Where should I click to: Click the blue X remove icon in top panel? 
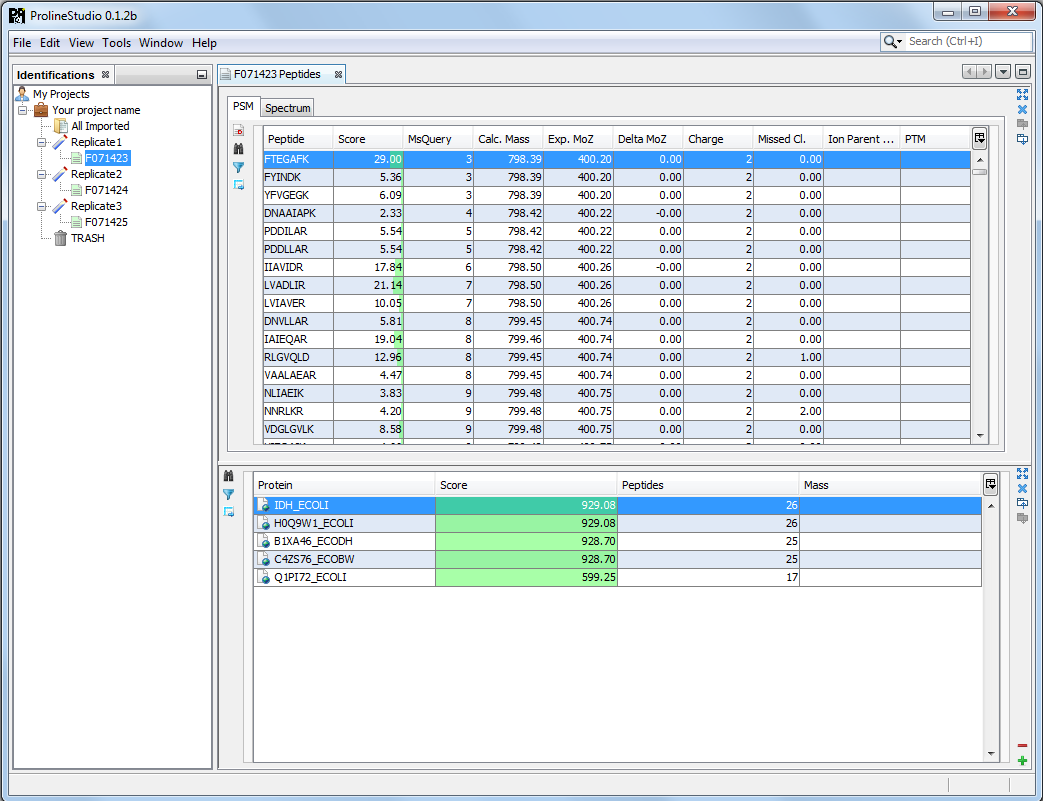1022,110
